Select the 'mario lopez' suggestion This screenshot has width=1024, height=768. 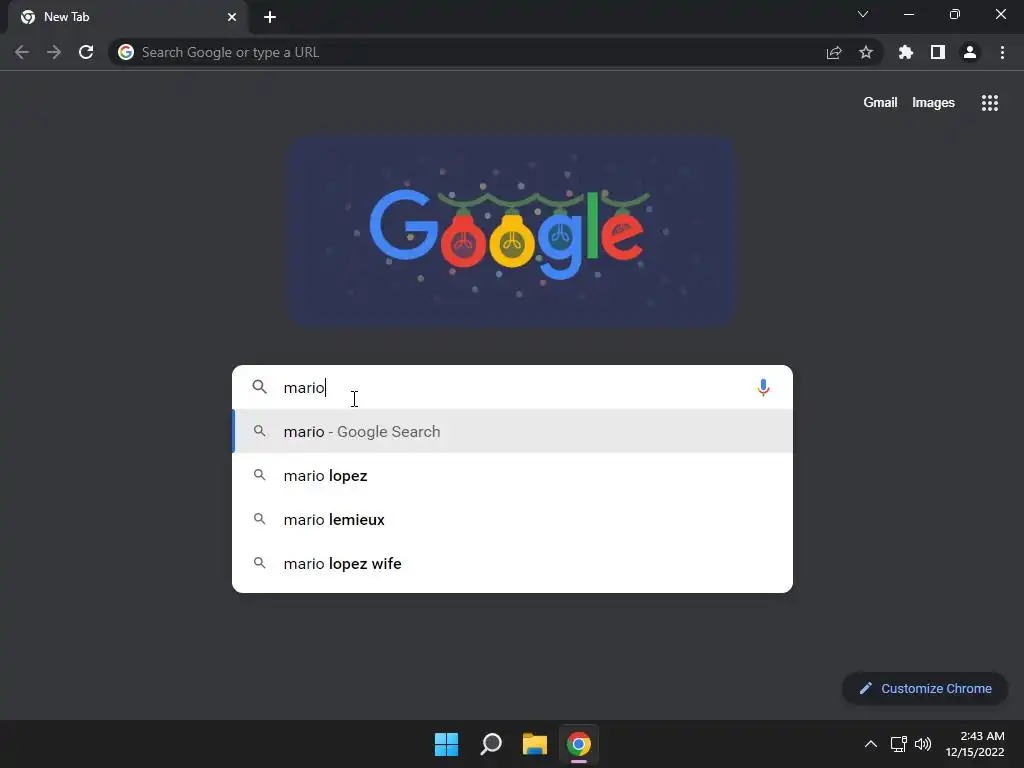tap(513, 475)
